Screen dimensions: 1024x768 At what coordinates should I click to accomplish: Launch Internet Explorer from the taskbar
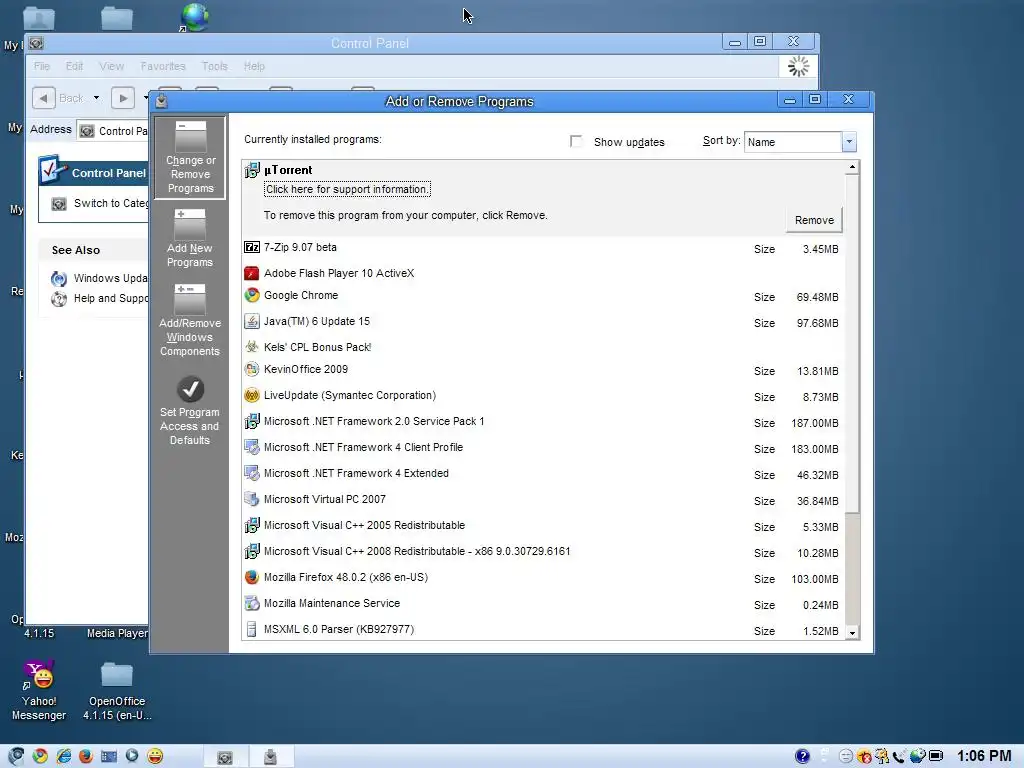click(x=63, y=756)
